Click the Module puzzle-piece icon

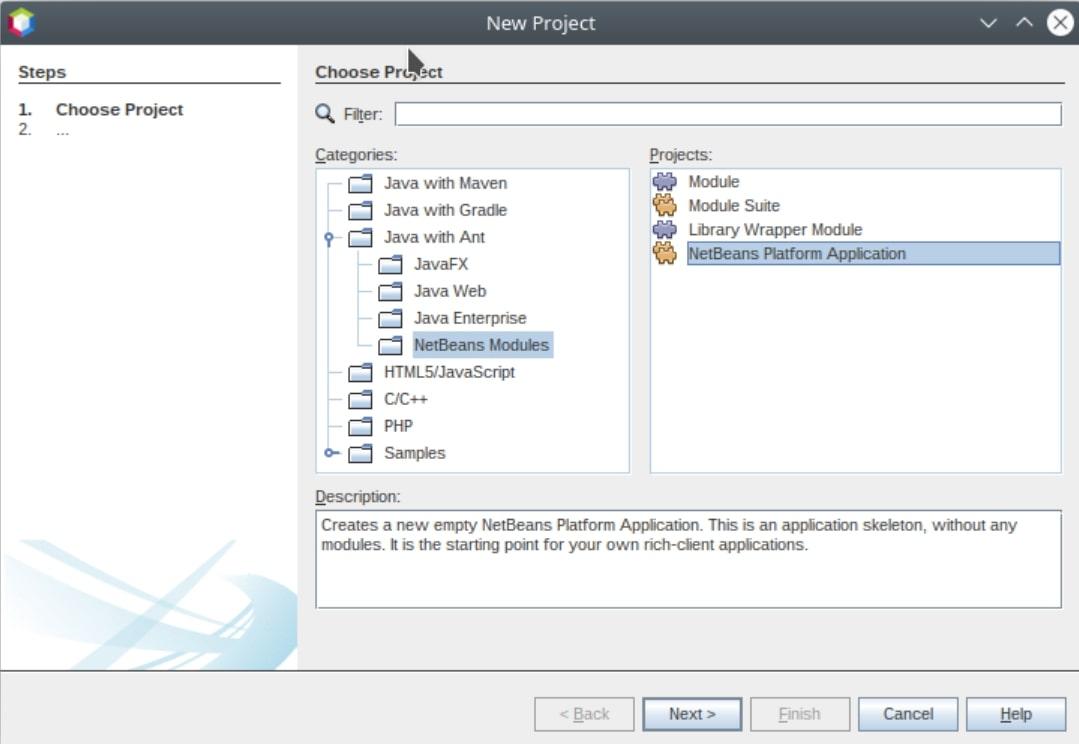coord(665,182)
